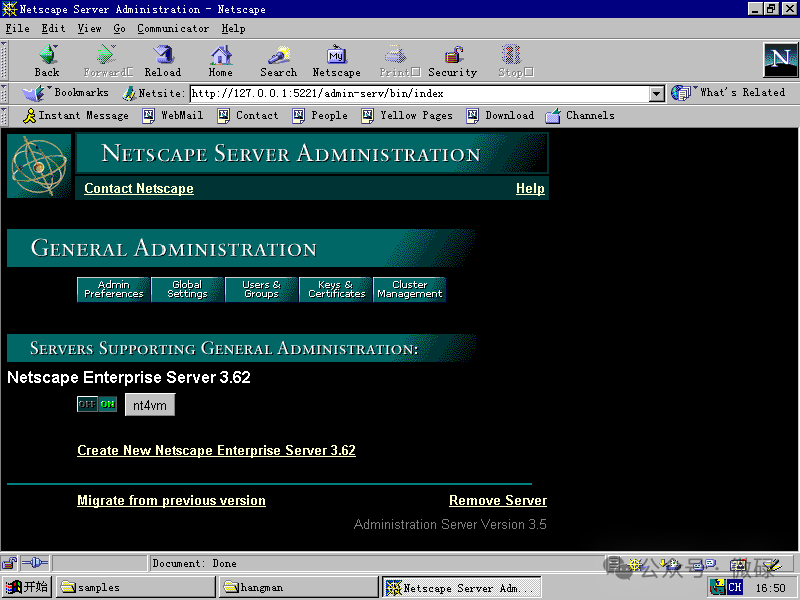Viewport: 800px width, 600px height.
Task: Reload the current page
Action: 162,60
